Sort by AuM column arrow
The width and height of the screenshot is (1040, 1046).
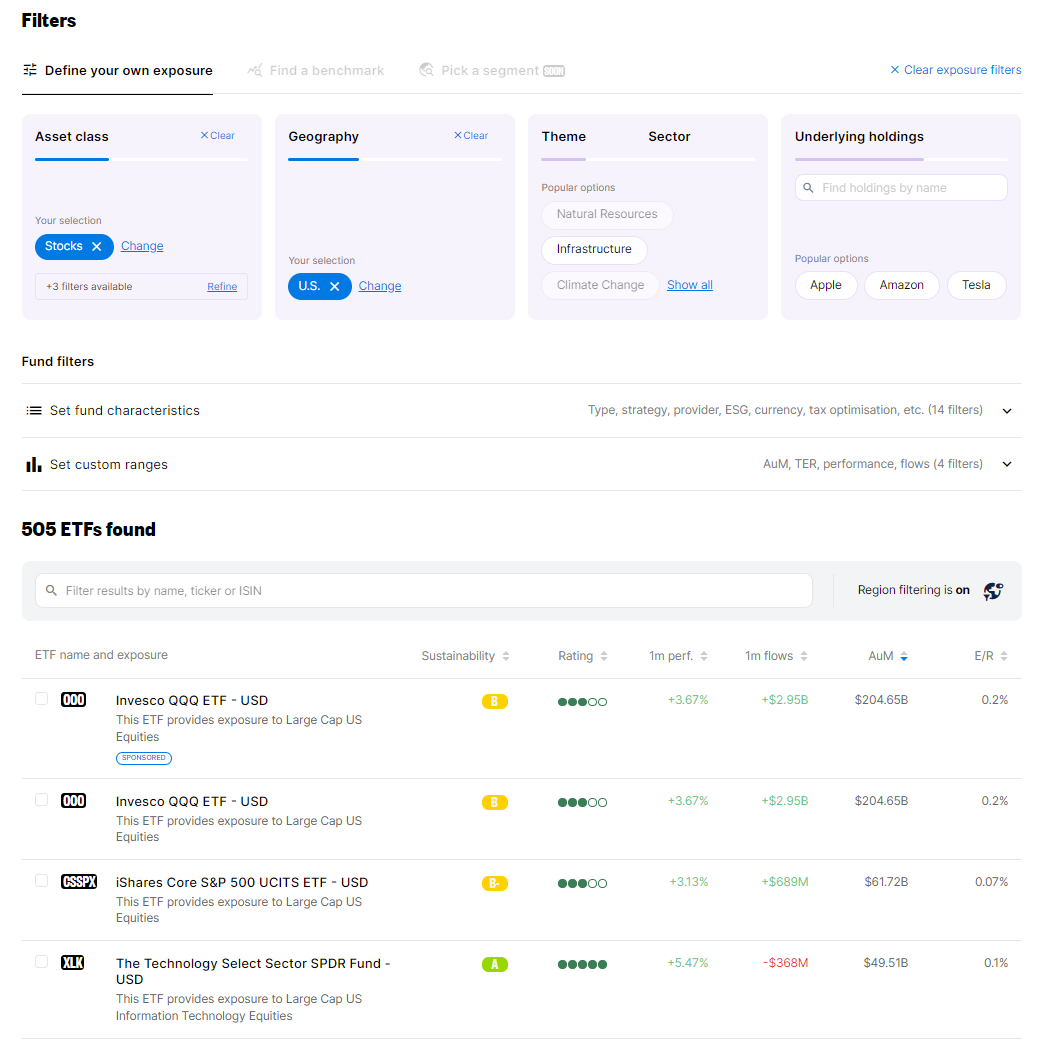tap(904, 657)
